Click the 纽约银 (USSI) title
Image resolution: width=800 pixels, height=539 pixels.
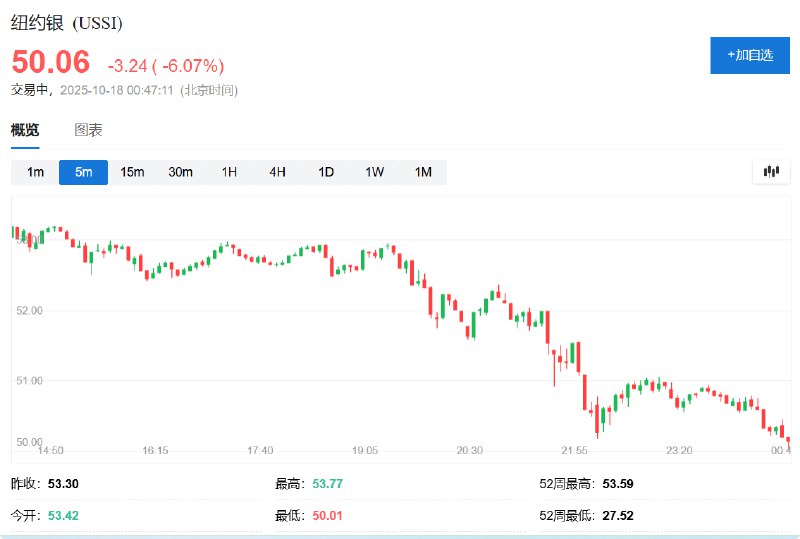[x=67, y=22]
